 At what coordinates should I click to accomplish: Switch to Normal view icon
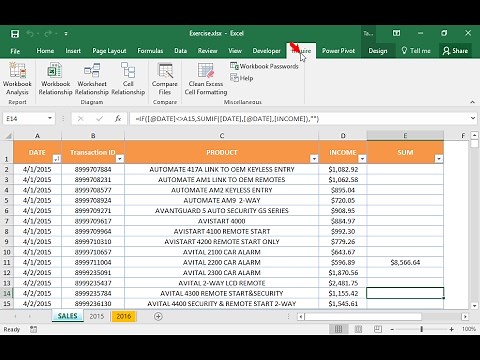coord(338,329)
